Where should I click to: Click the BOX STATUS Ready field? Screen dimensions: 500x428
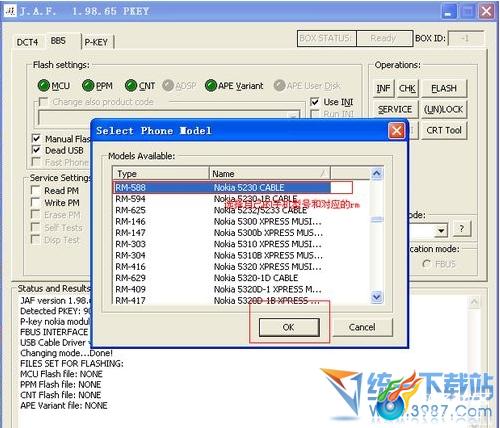pyautogui.click(x=384, y=39)
